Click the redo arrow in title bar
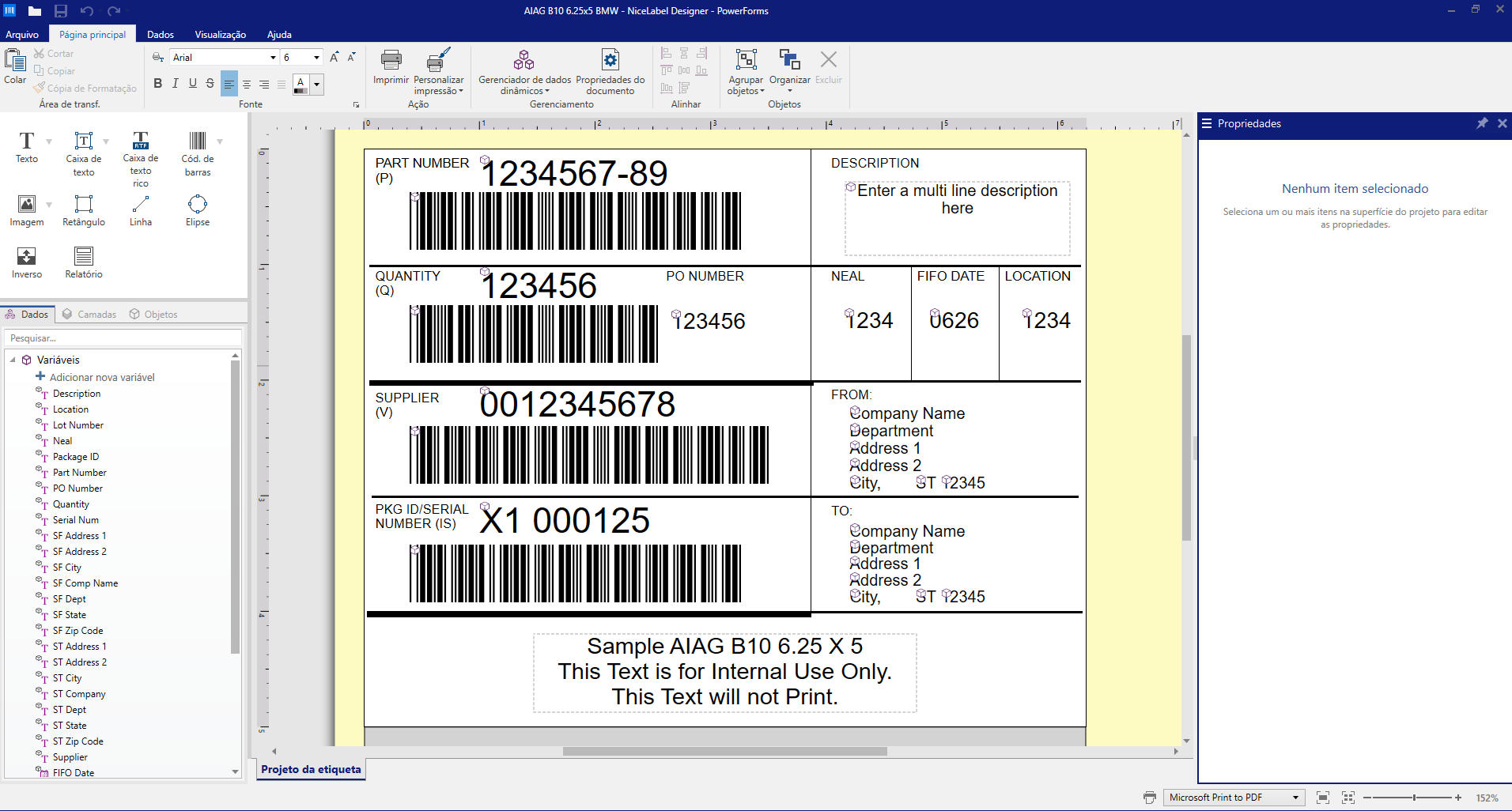This screenshot has width=1512, height=811. (x=113, y=11)
